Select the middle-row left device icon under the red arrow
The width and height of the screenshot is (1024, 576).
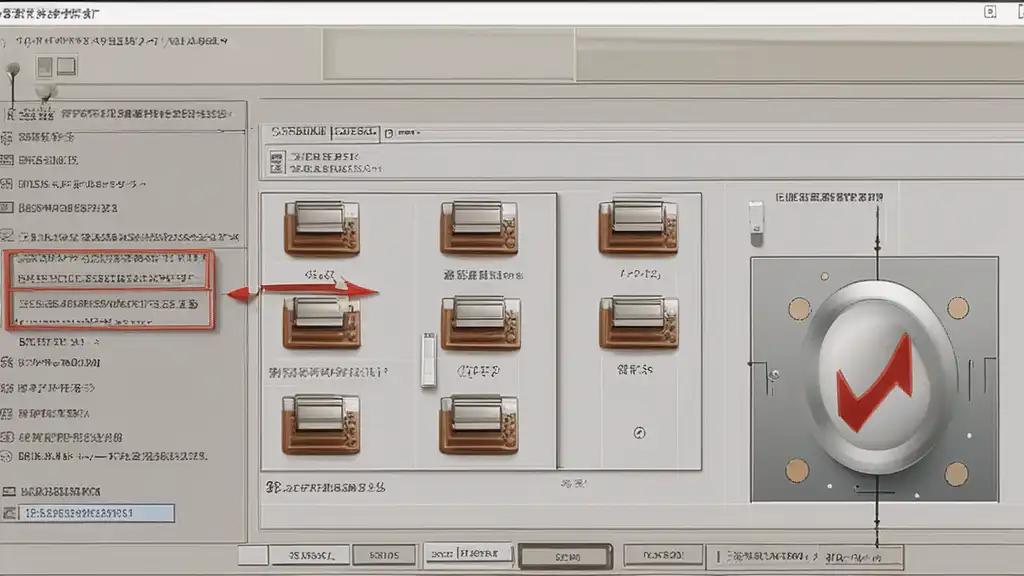321,323
